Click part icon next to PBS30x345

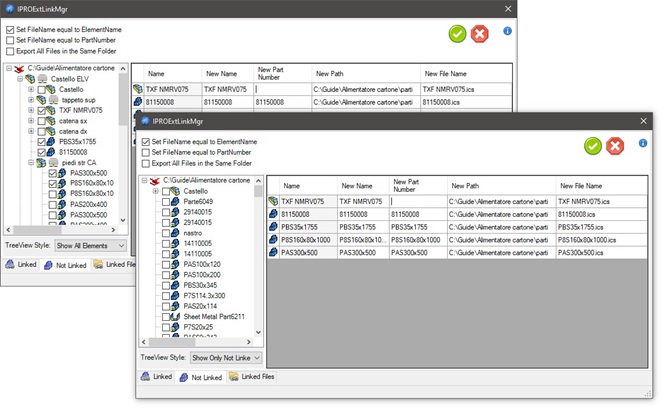coord(175,285)
